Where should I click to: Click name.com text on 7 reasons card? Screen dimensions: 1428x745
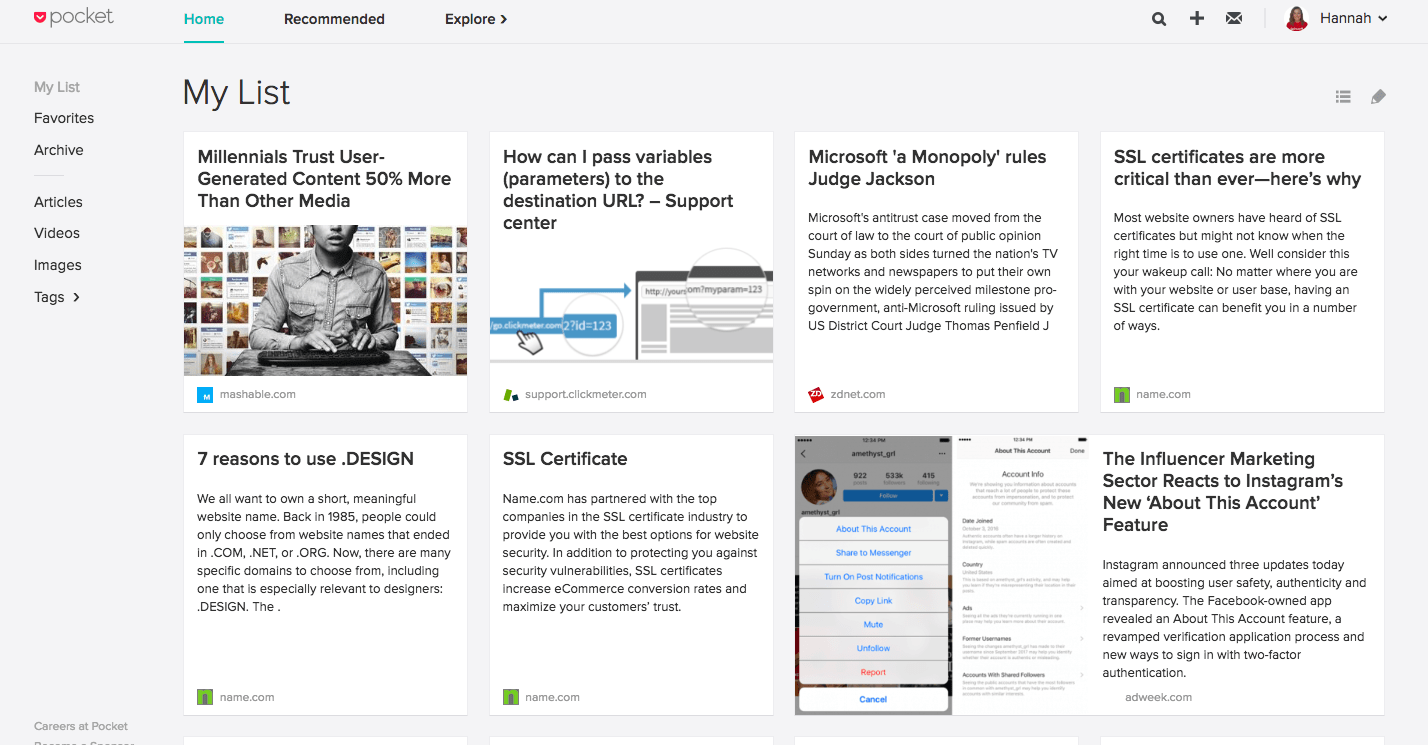tap(247, 697)
